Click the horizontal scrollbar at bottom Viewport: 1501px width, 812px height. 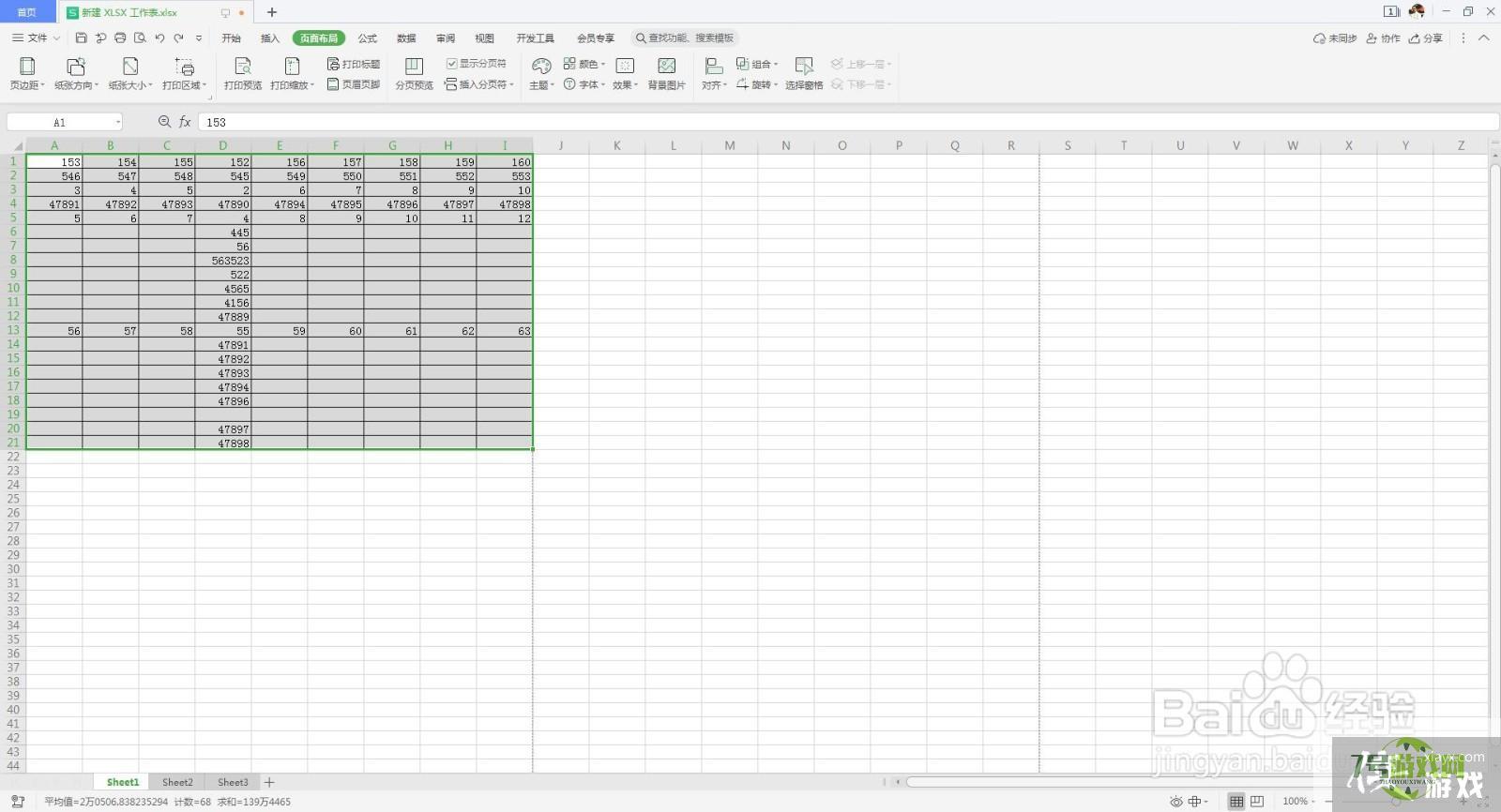click(1187, 782)
